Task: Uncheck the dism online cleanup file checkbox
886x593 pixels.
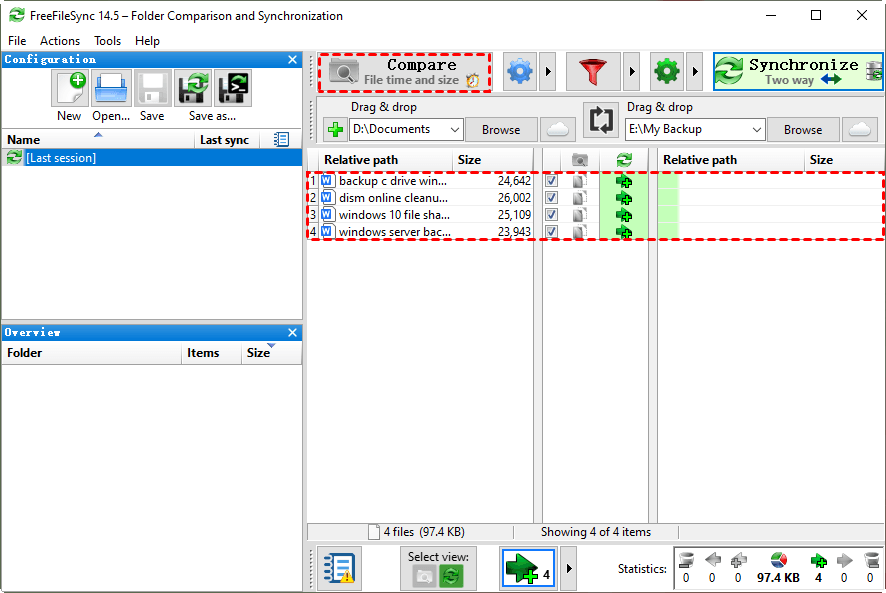Action: point(551,198)
